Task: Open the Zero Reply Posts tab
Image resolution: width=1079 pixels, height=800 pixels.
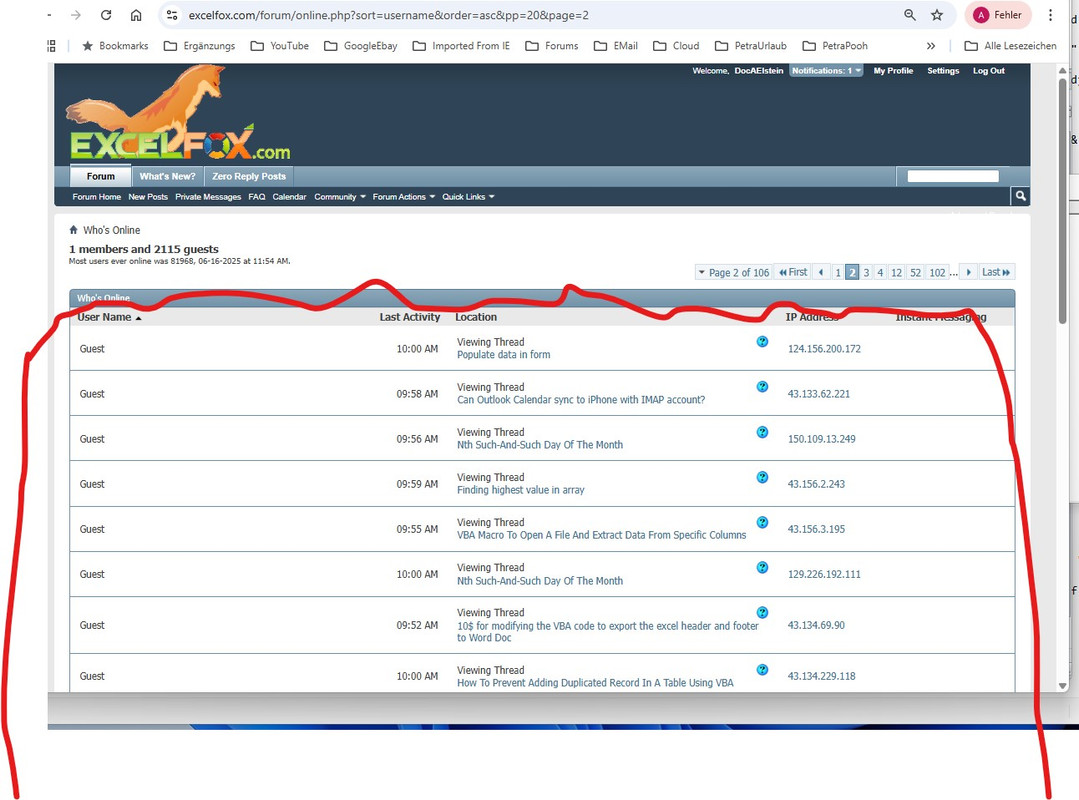Action: tap(248, 176)
